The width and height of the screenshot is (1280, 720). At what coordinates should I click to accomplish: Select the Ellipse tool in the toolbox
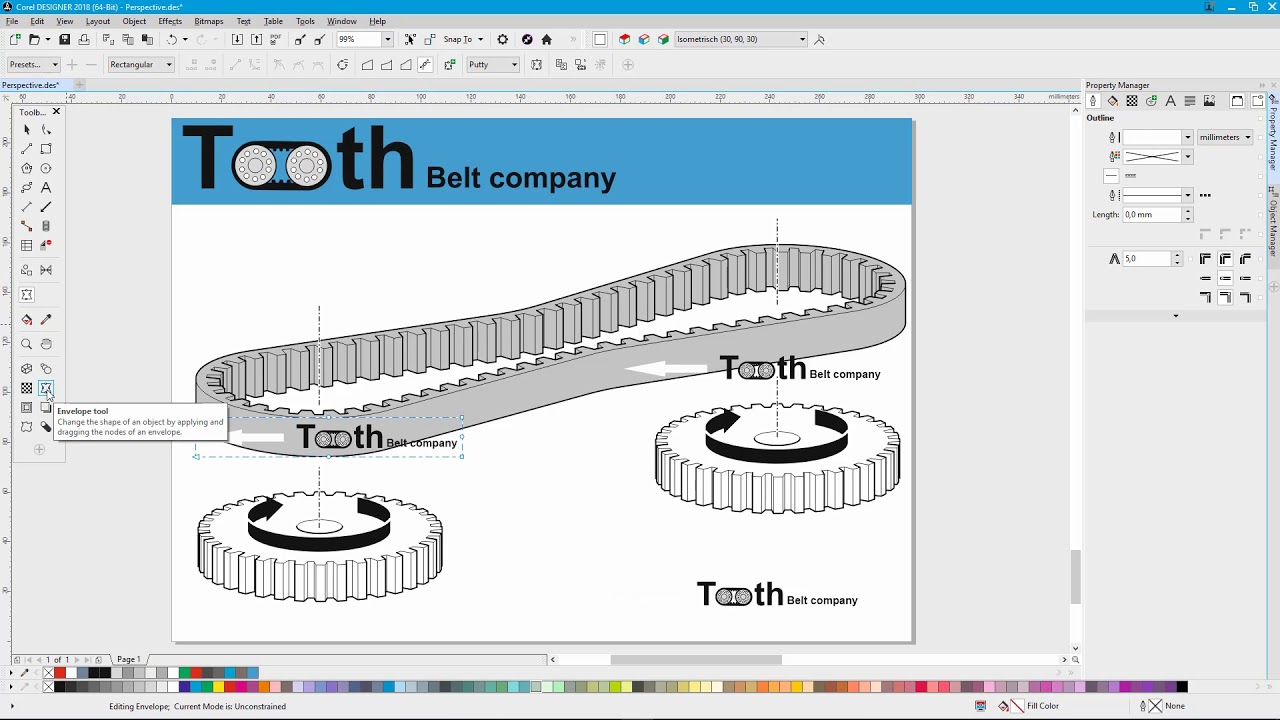click(46, 168)
